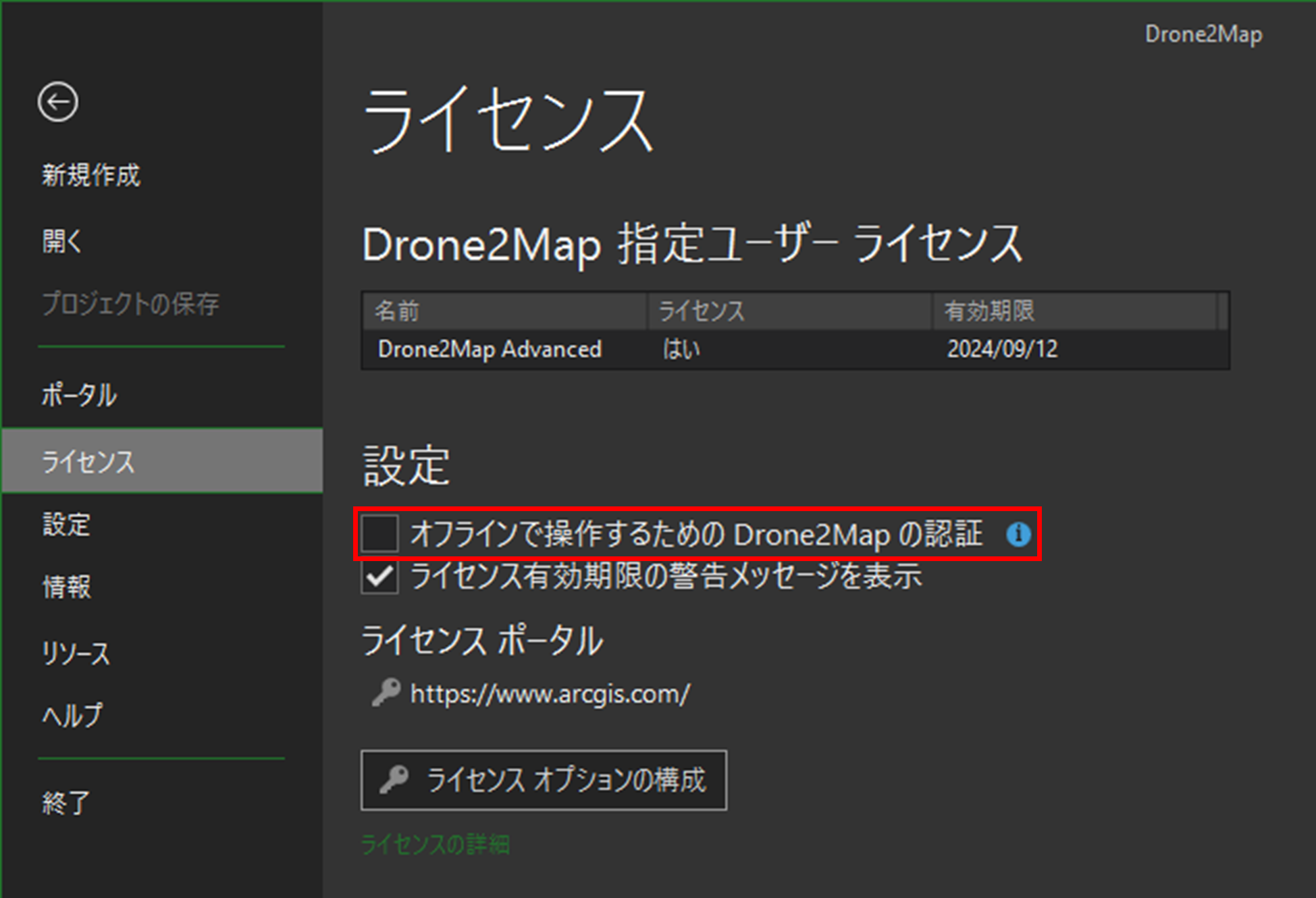Click the ライセンス column header in table
Viewport: 1316px width, 898px height.
(790, 311)
